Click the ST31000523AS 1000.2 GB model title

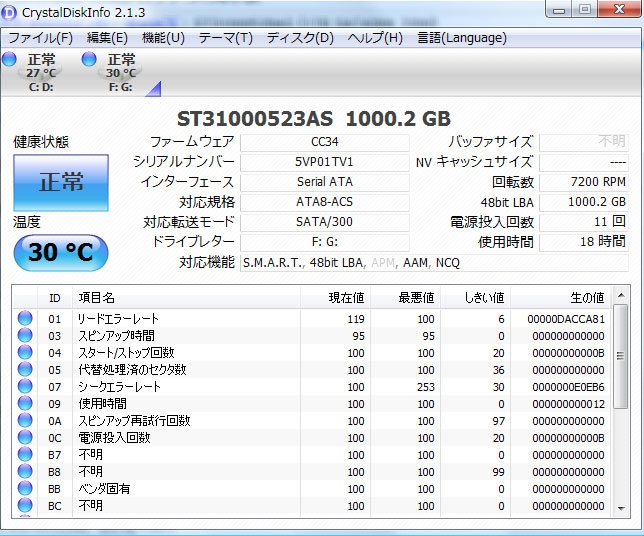click(314, 119)
